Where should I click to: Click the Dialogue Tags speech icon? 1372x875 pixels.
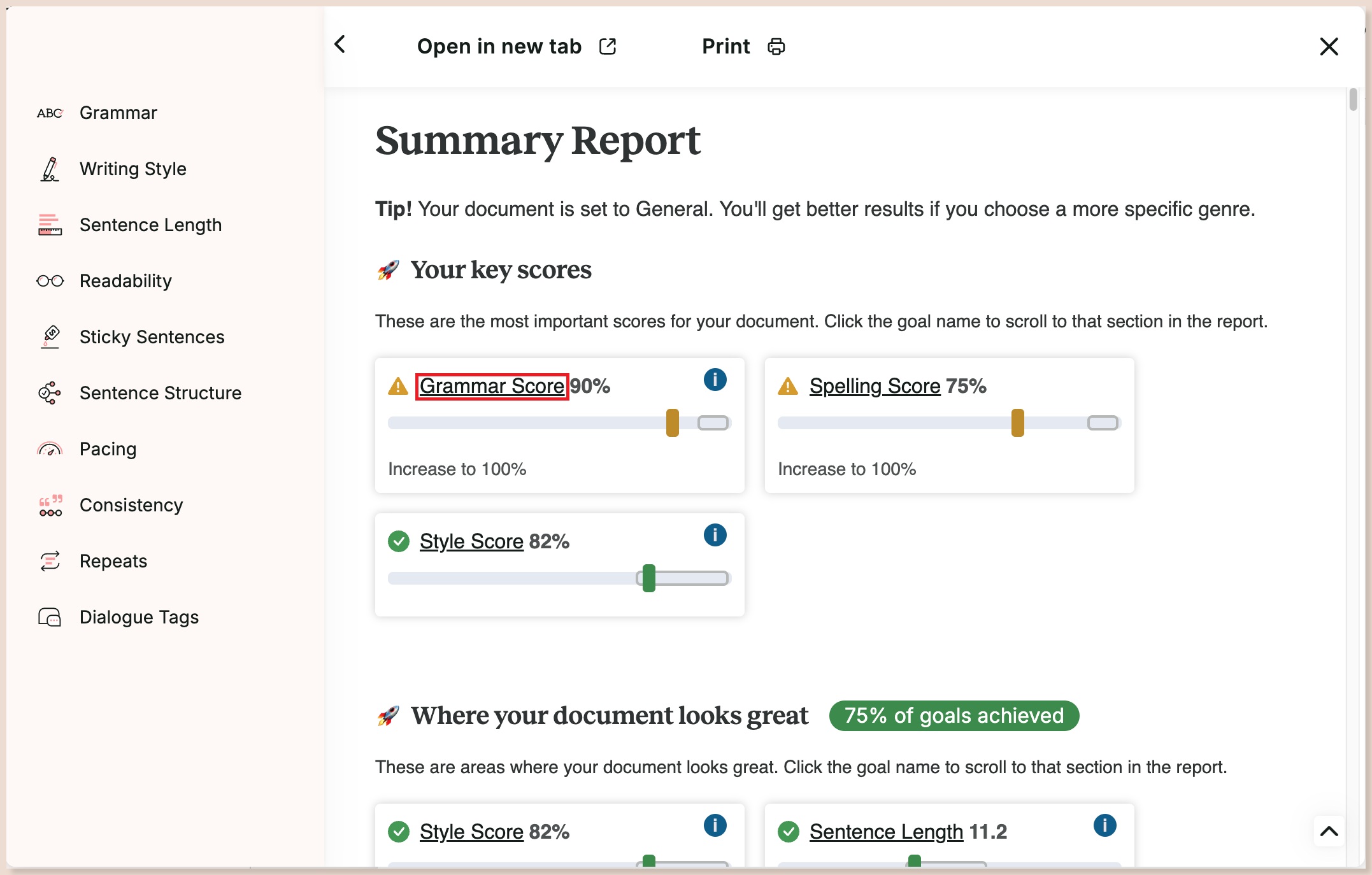50,617
